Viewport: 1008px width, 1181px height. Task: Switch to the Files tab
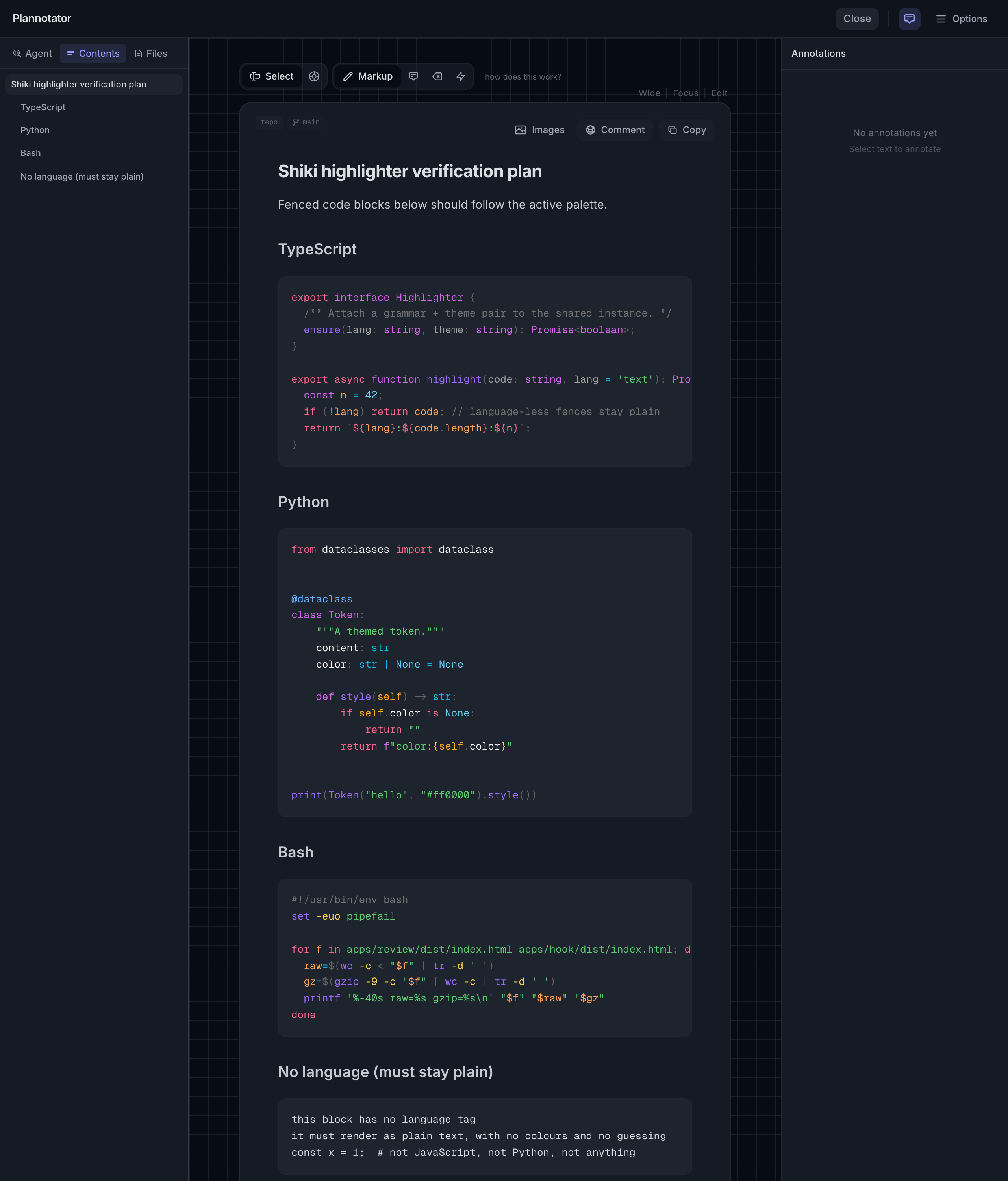tap(151, 54)
